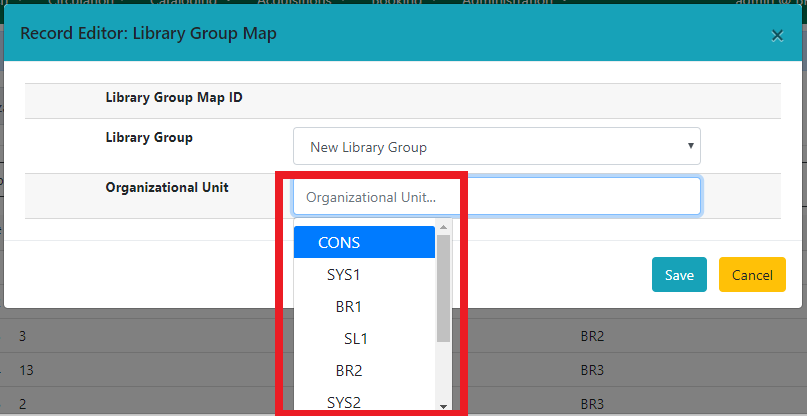This screenshot has height=416, width=807.
Task: Select SL1 in the org unit list
Action: tap(364, 339)
